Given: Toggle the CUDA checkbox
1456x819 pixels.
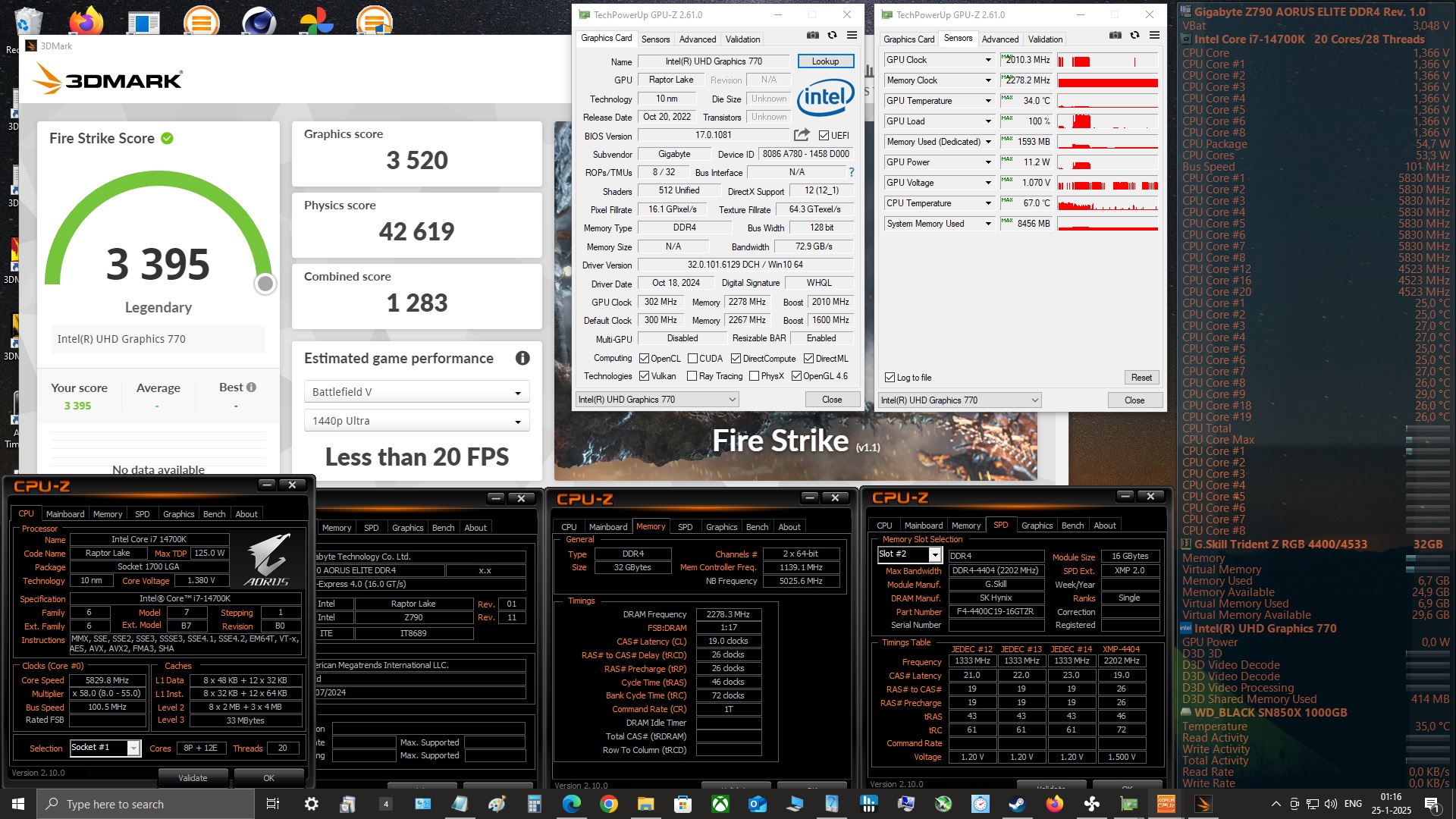Looking at the screenshot, I should click(x=692, y=359).
